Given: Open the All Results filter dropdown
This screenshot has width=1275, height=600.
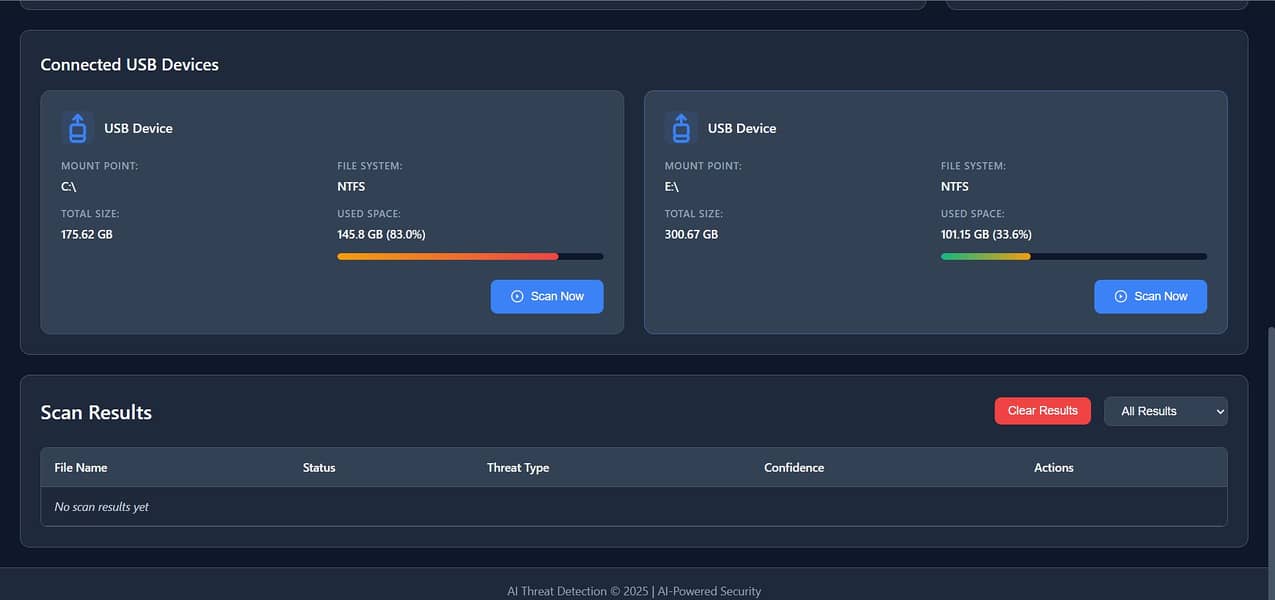Looking at the screenshot, I should point(1165,411).
